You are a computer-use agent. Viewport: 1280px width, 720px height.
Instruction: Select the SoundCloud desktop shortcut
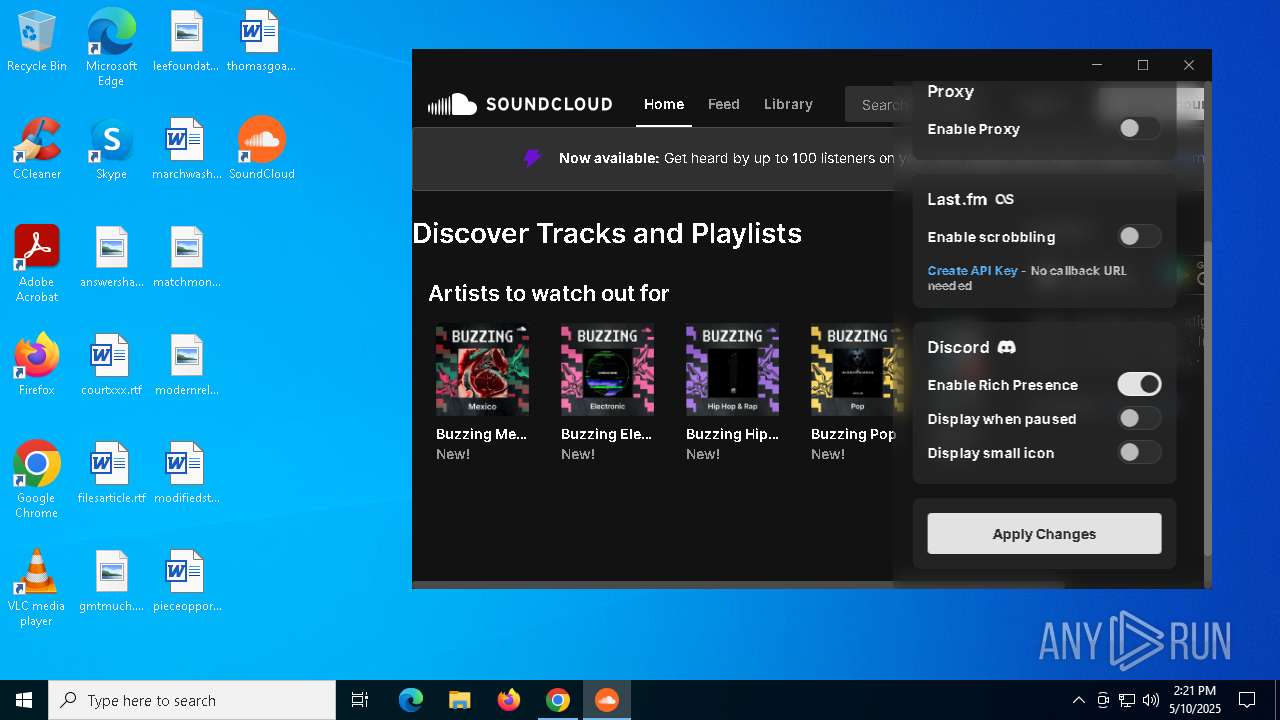point(262,149)
